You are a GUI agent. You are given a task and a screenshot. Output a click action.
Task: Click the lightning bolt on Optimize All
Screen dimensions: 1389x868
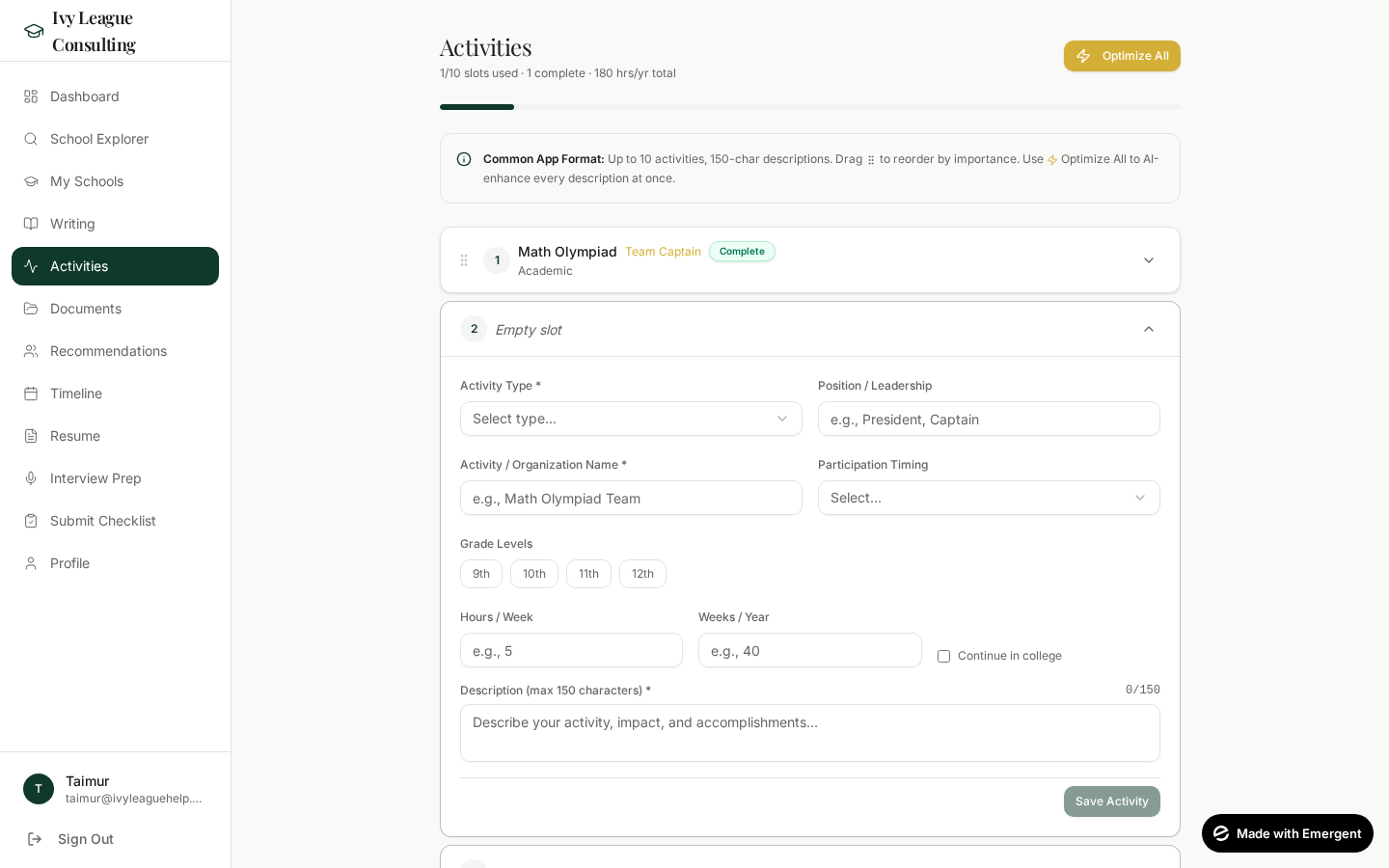(1083, 56)
